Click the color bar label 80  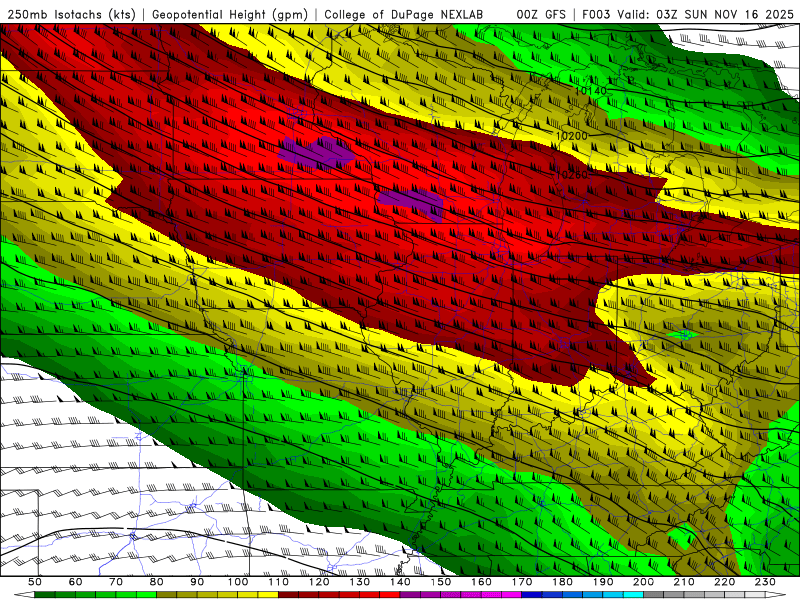157,582
